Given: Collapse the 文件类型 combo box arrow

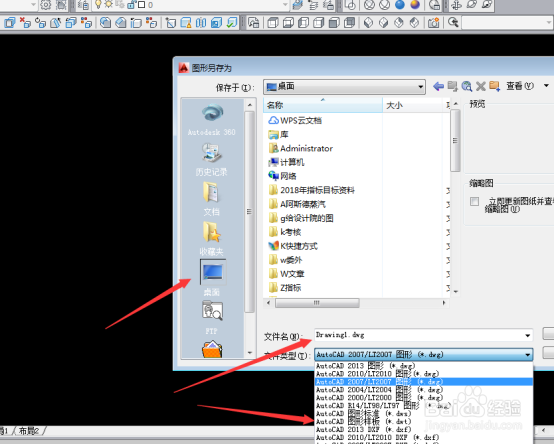Looking at the screenshot, I should tap(528, 354).
